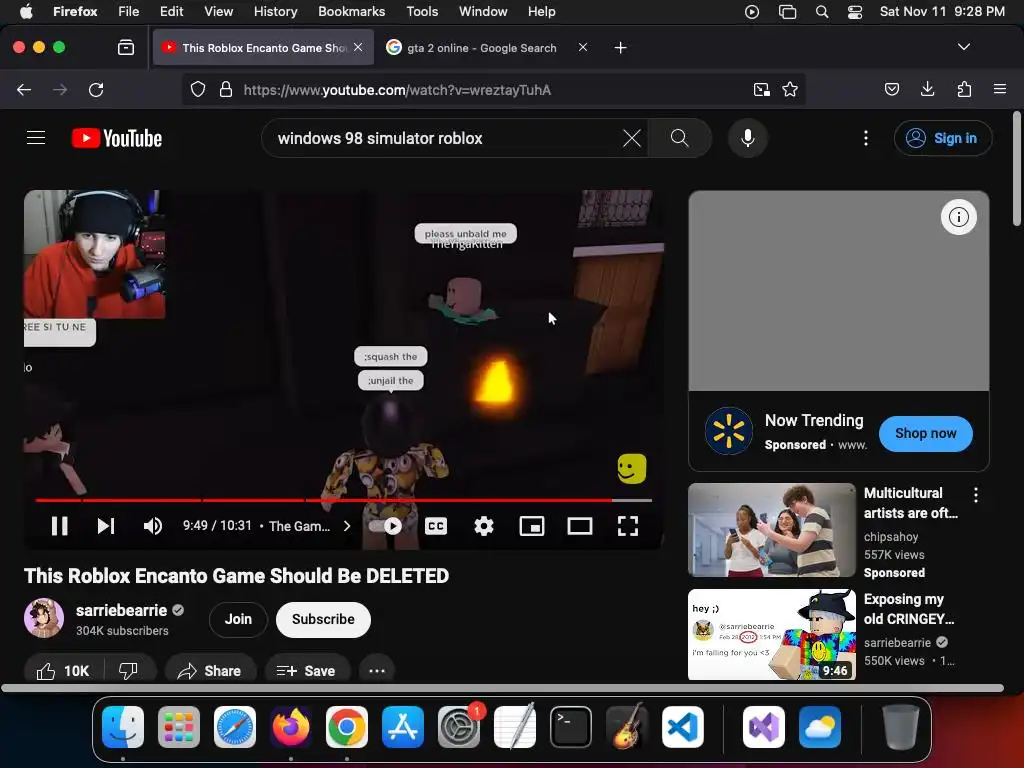This screenshot has width=1024, height=768.
Task: Click Shop now on ad
Action: (925, 433)
